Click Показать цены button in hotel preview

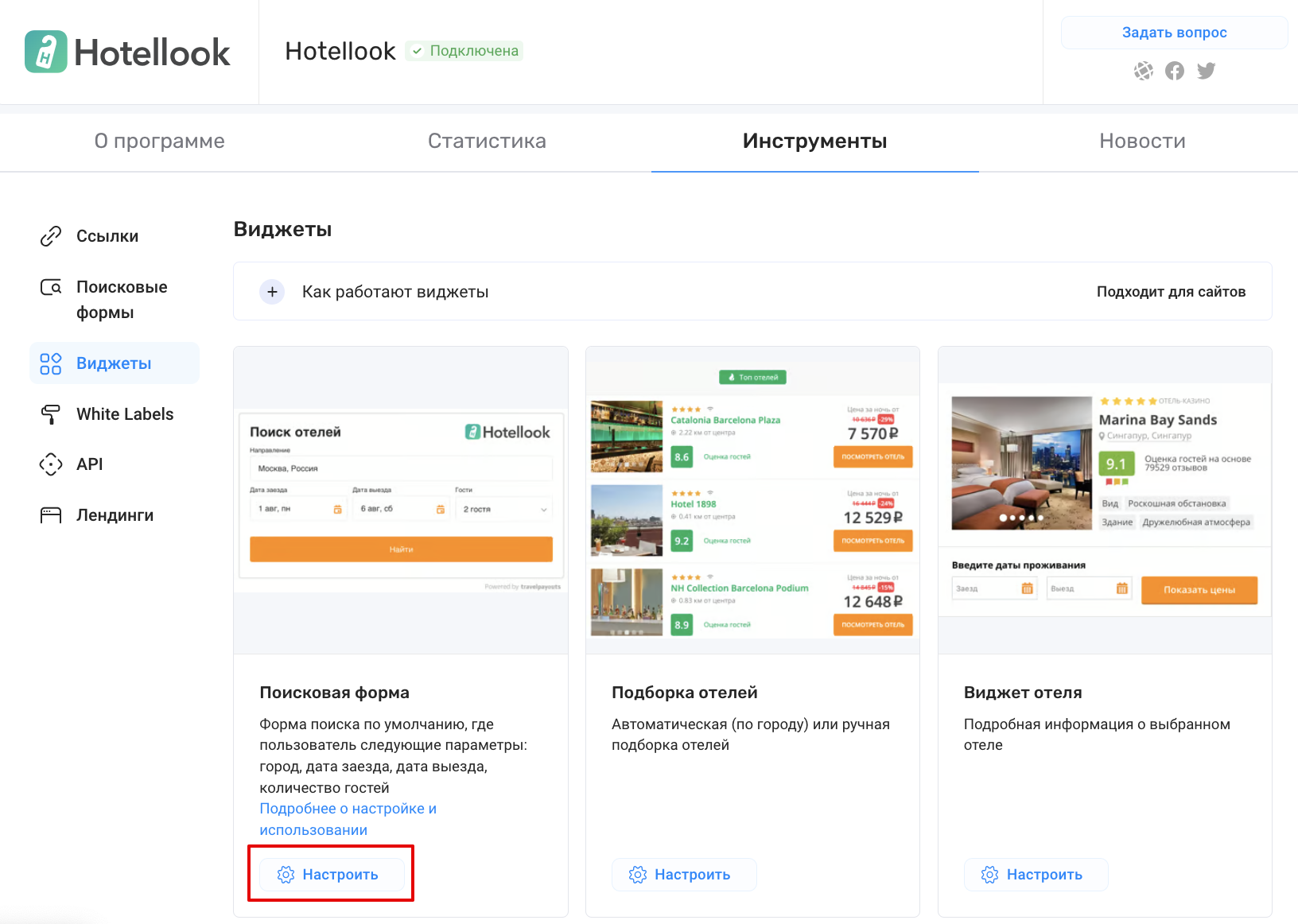click(x=1199, y=590)
